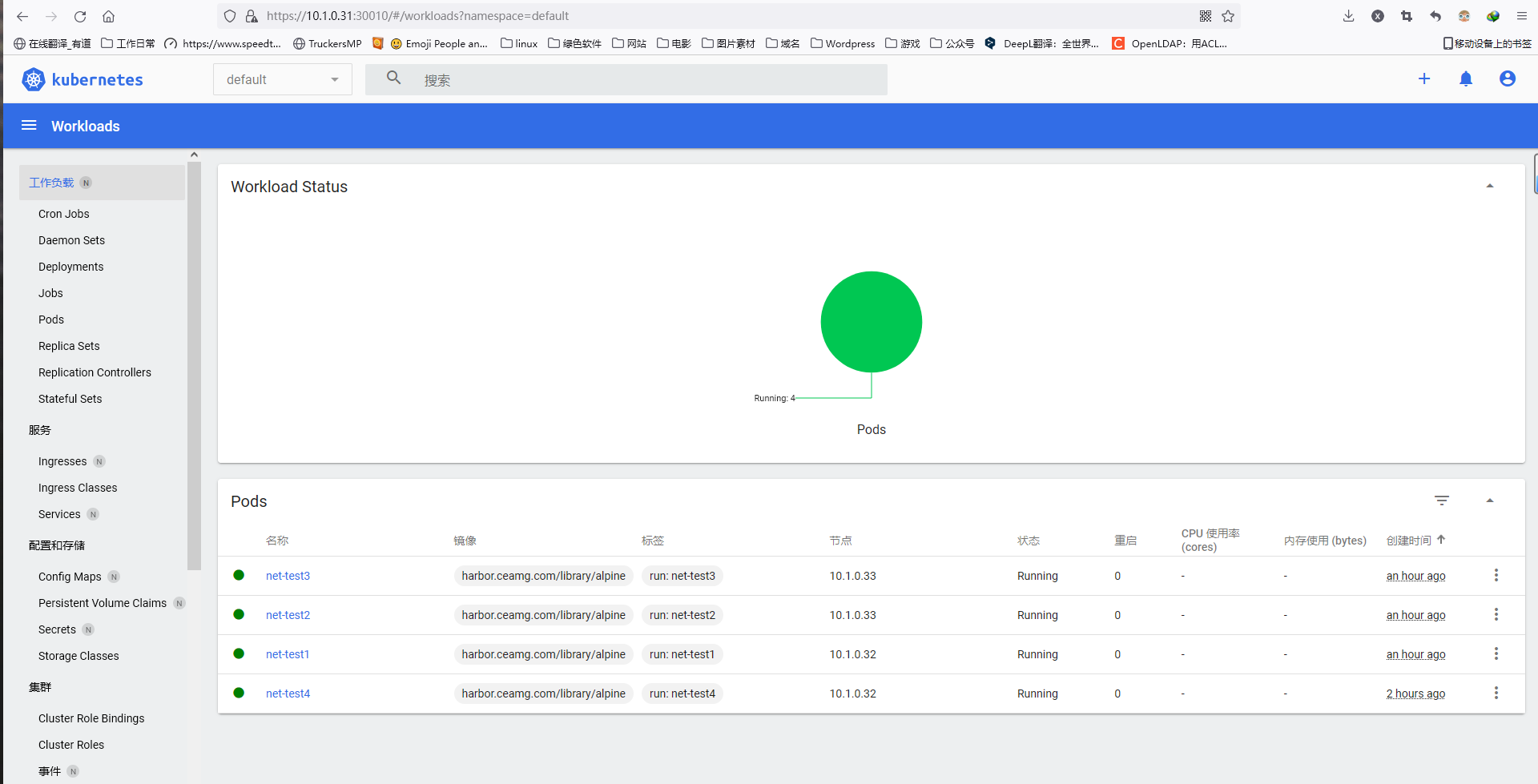Screen dimensions: 1538x784
Task: Open Persistent Volume Claims in sidebar
Action: 103,603
